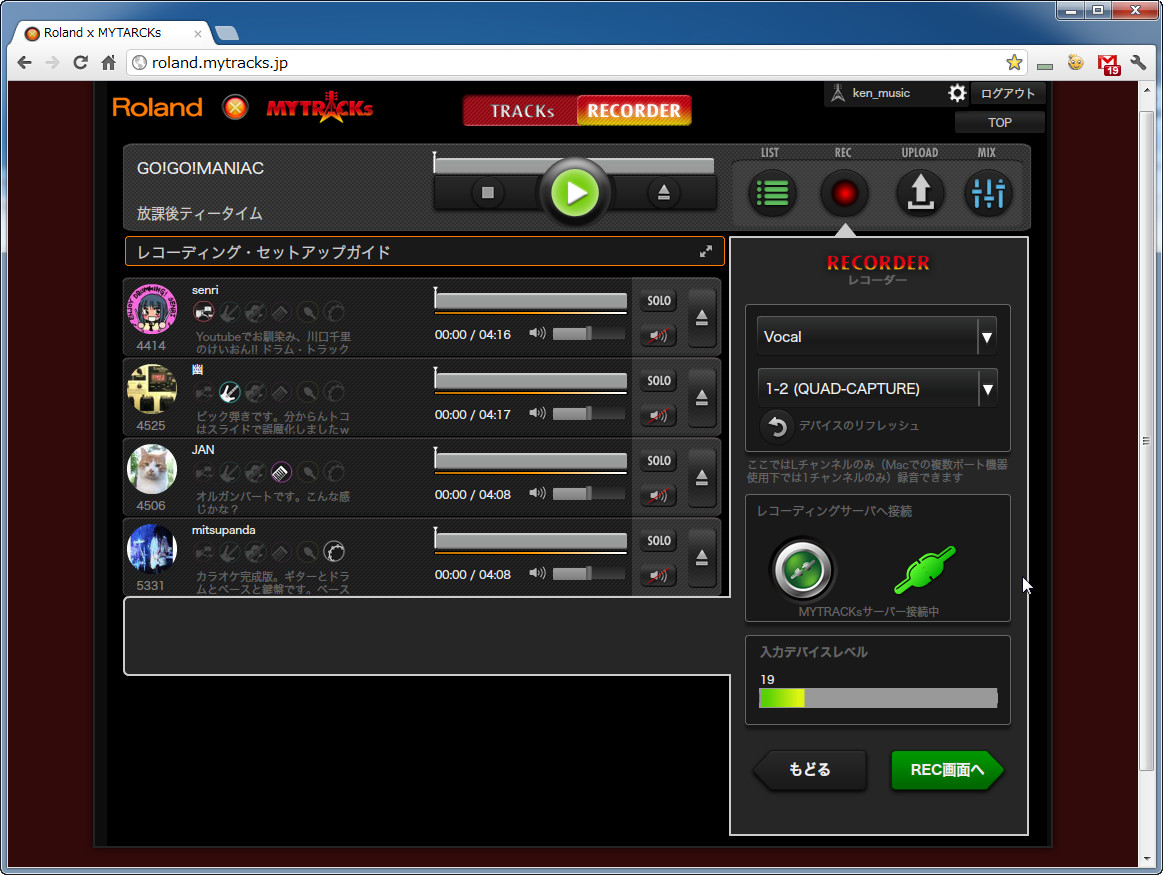
Task: Mute JAN's track
Action: click(659, 495)
